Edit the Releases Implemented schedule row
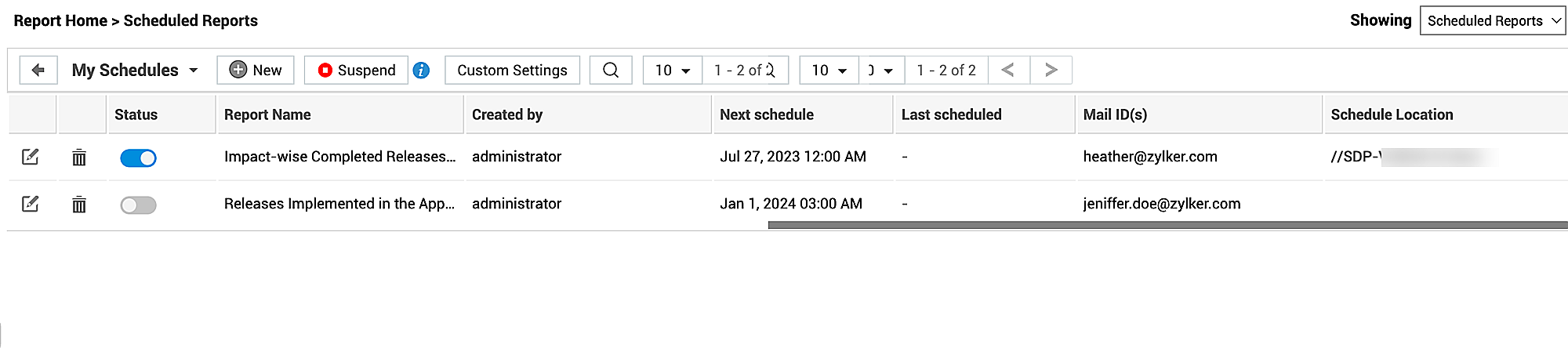Viewport: 1568px width, 355px height. tap(31, 205)
